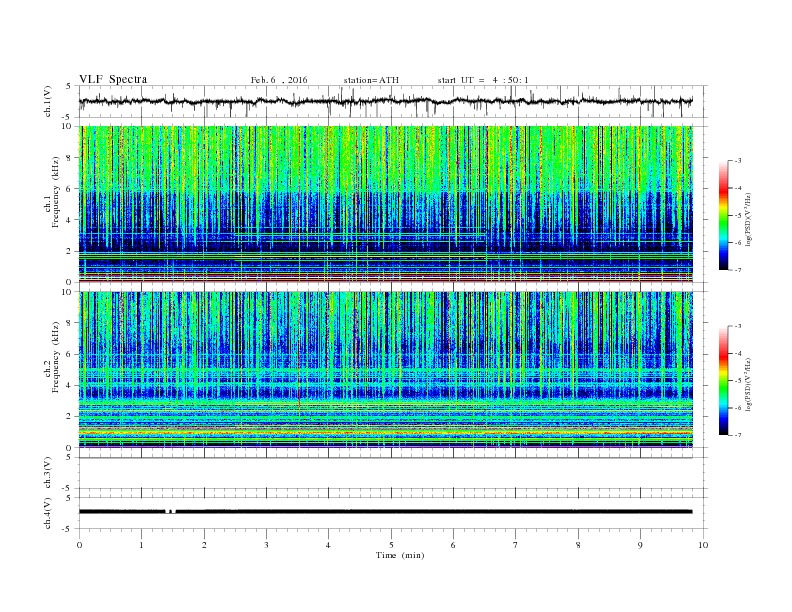Click the "4" tick on time axis
The height and width of the screenshot is (612, 792).
point(328,545)
